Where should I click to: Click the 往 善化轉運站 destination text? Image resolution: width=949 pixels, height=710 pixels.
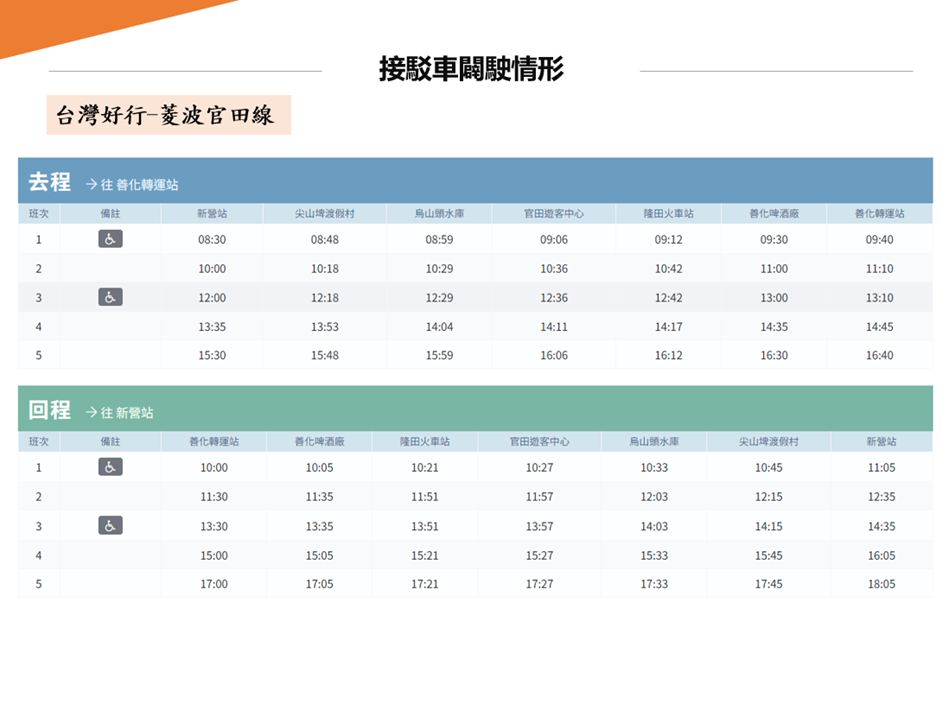139,185
